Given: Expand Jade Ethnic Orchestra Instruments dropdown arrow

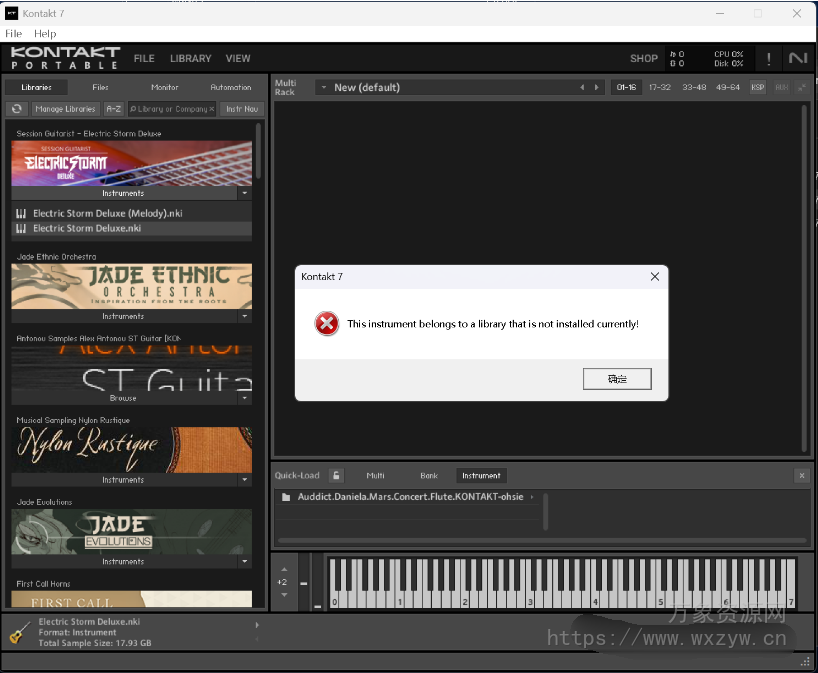Looking at the screenshot, I should [x=245, y=316].
